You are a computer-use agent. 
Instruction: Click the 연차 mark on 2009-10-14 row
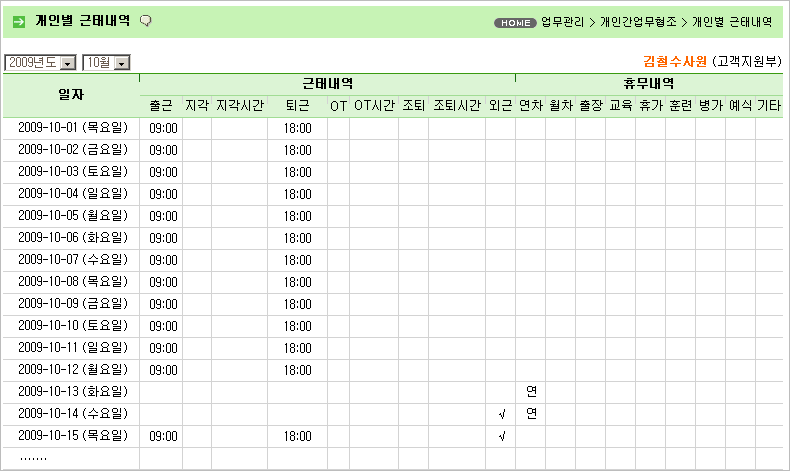click(x=531, y=413)
